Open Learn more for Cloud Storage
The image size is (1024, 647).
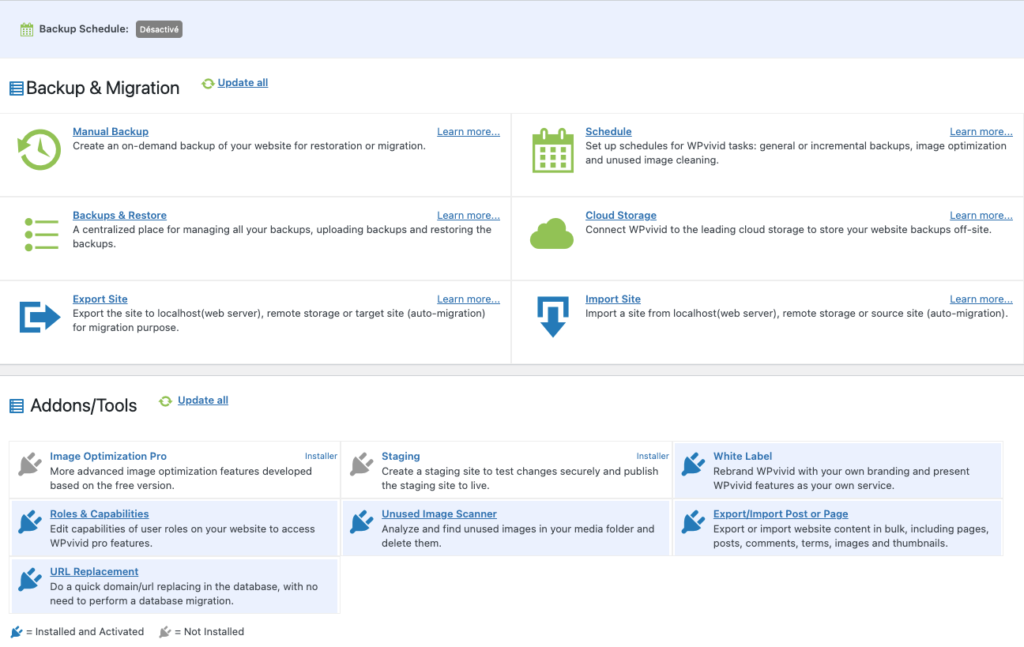click(980, 216)
